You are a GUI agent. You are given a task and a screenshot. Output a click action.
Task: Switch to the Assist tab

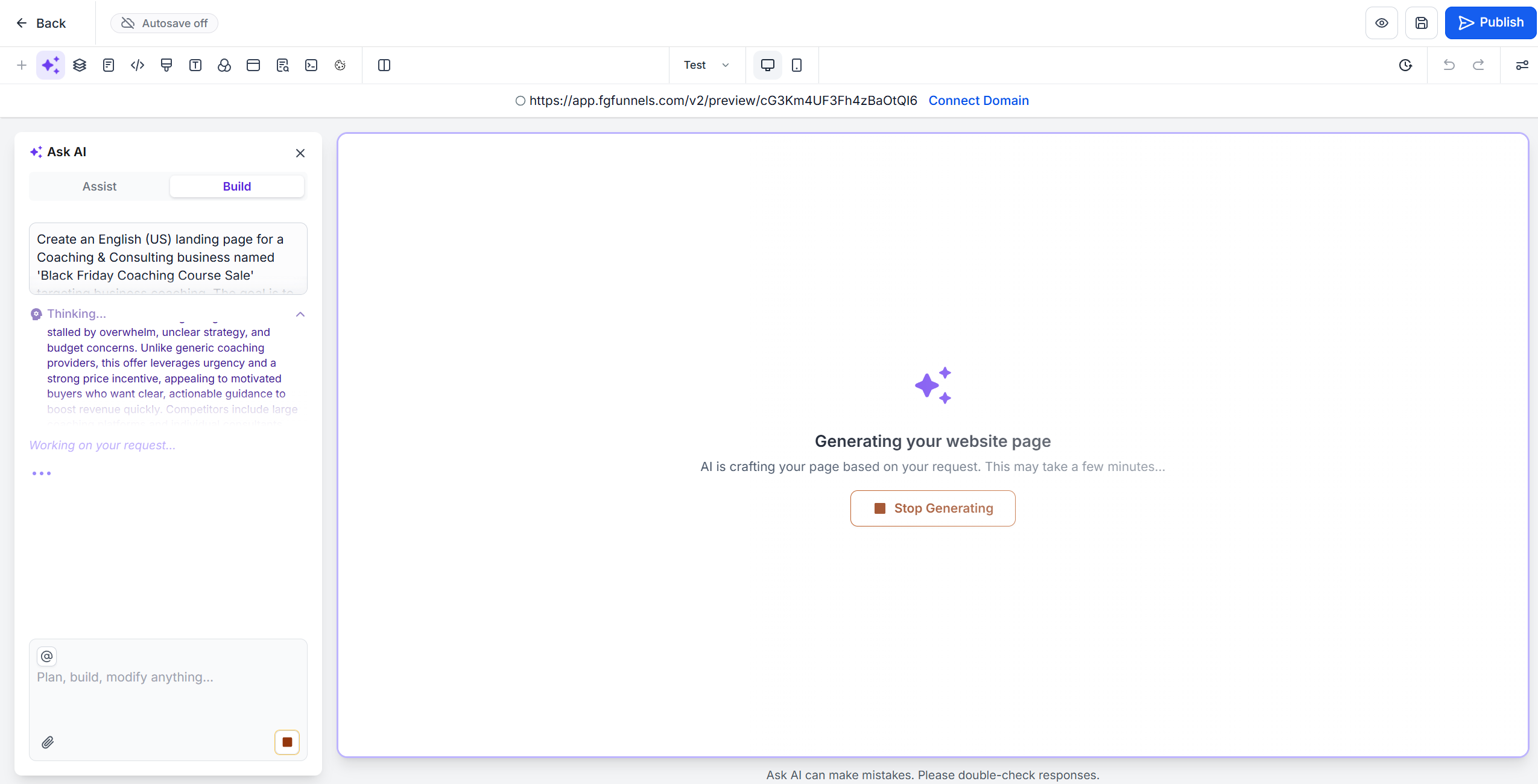click(x=100, y=186)
